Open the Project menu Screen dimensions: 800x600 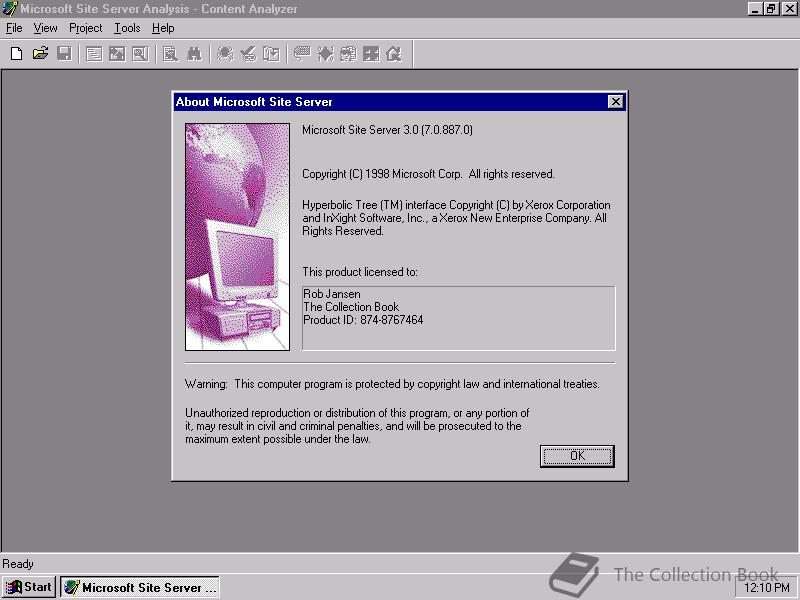point(85,28)
